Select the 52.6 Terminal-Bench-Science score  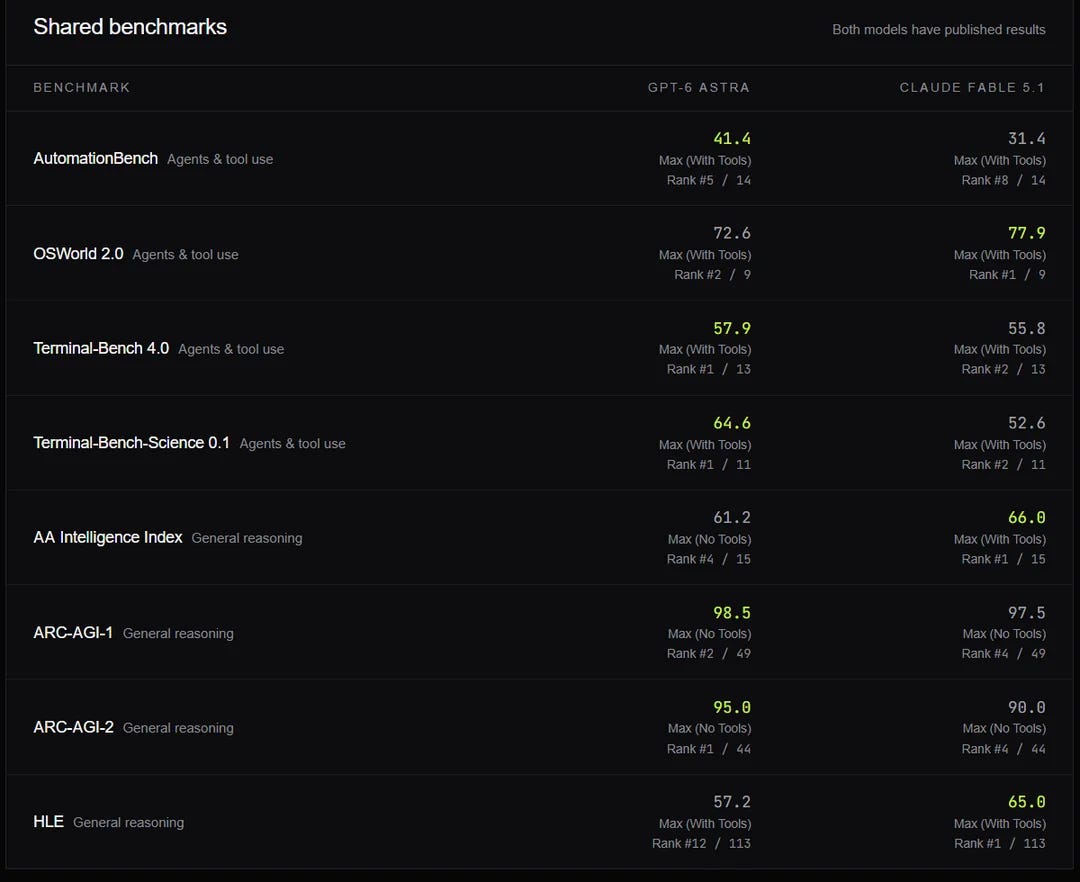point(1027,423)
